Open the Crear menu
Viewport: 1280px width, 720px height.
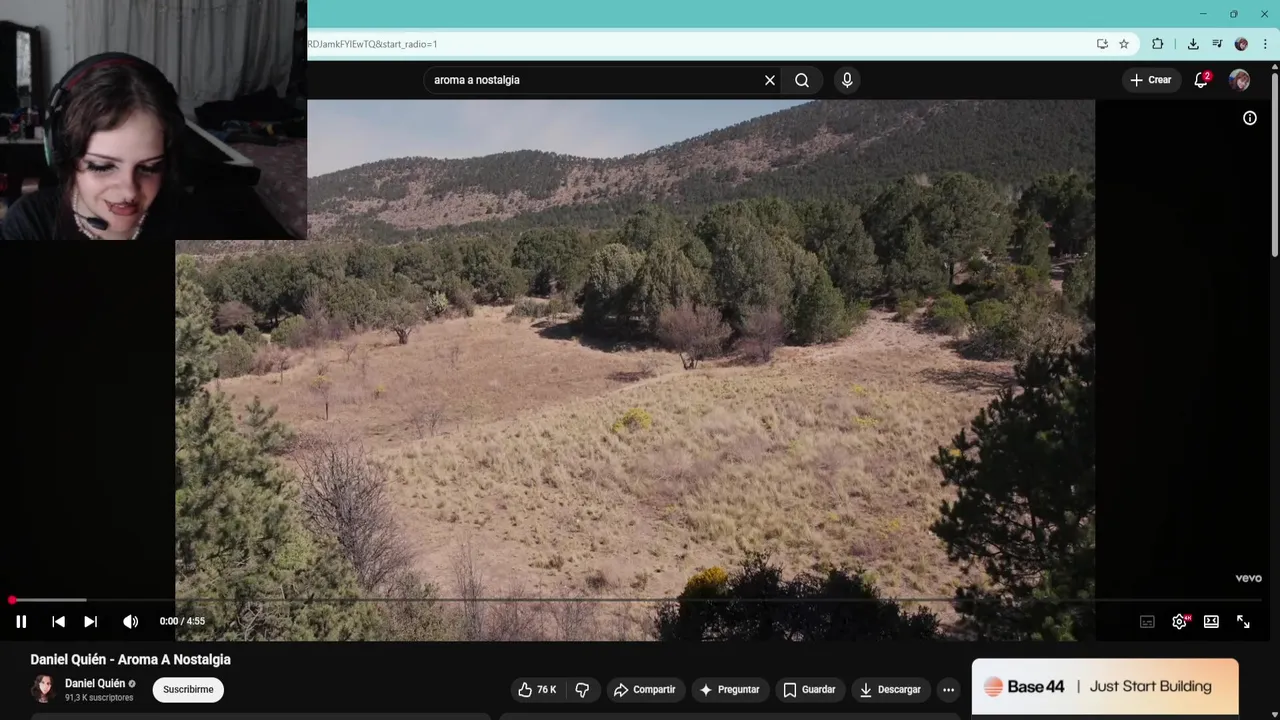[1150, 80]
